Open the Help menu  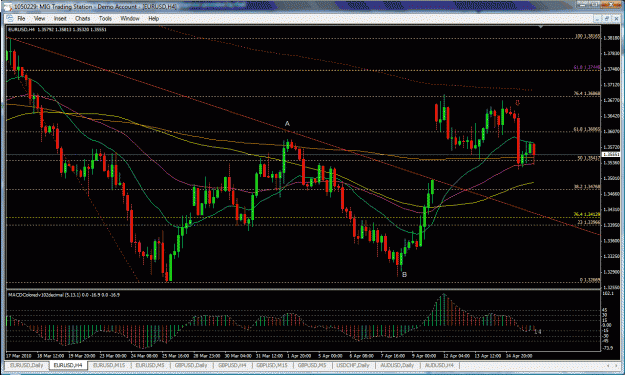[153, 18]
